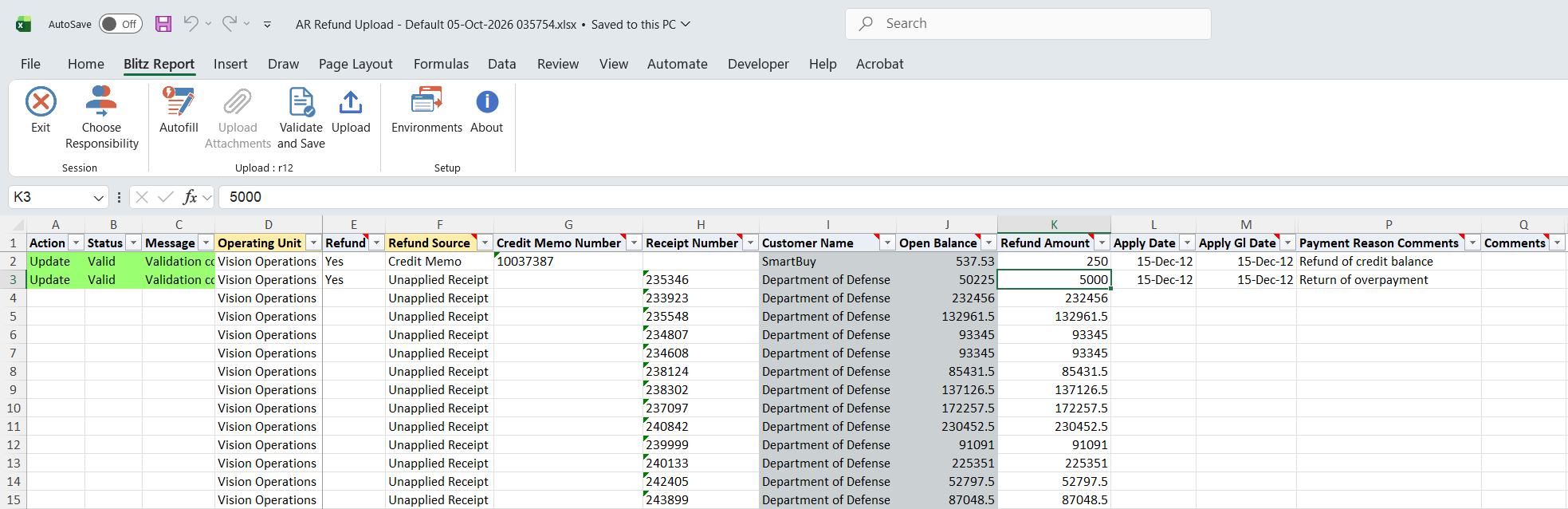
Task: Click the formula bar Enter checkmark
Action: coord(166,197)
